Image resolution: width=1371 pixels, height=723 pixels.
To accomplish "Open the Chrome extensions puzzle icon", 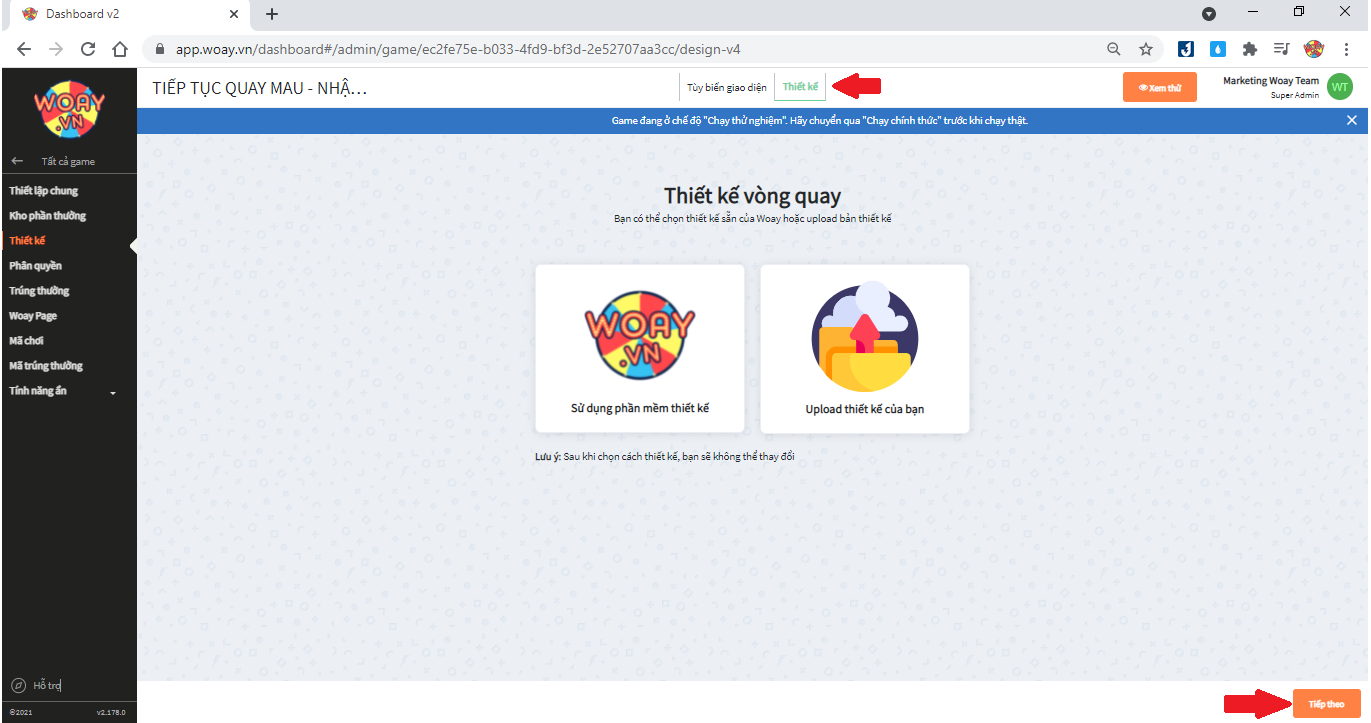I will click(x=1249, y=49).
